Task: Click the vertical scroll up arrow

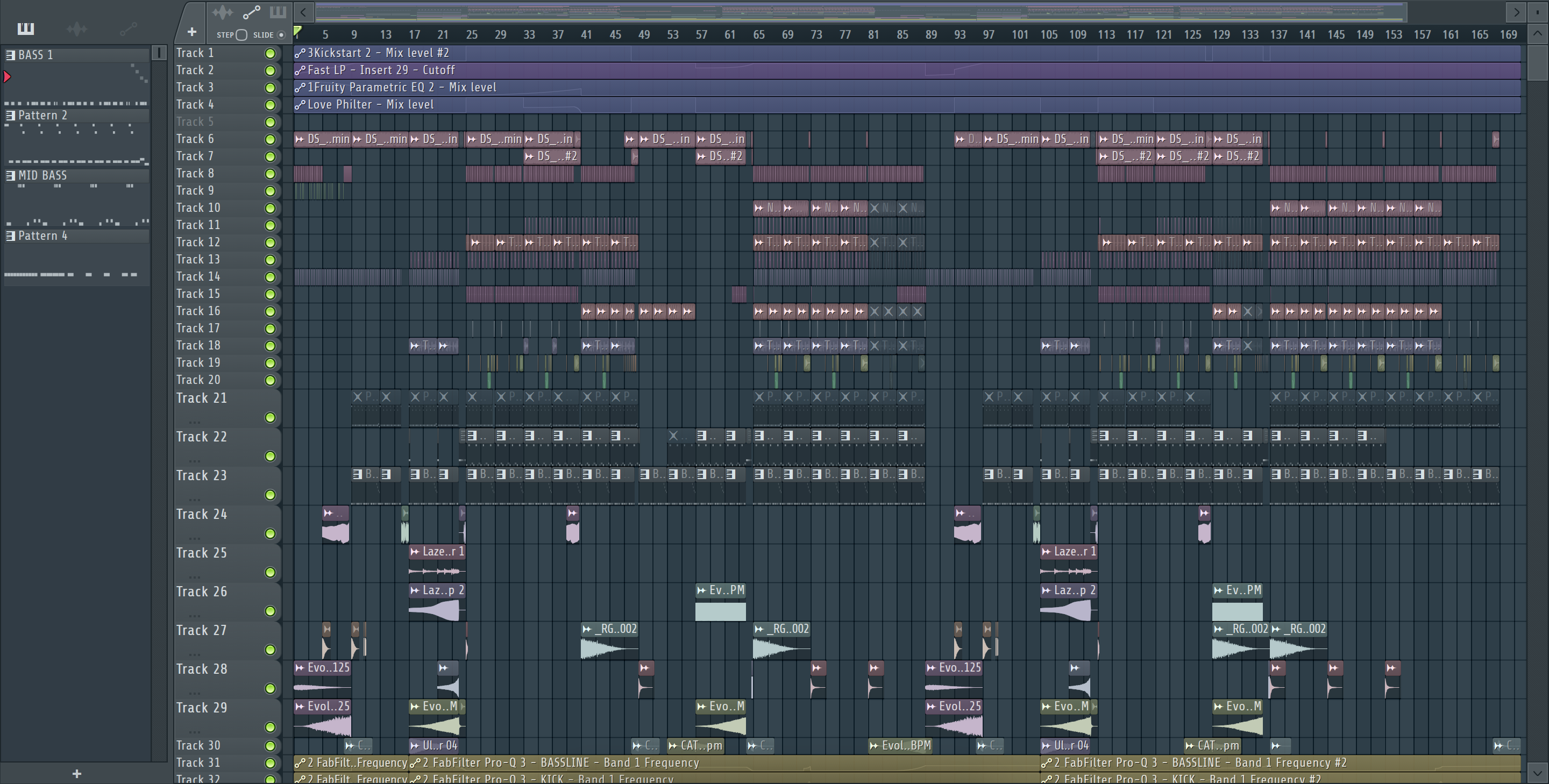Action: [1537, 34]
